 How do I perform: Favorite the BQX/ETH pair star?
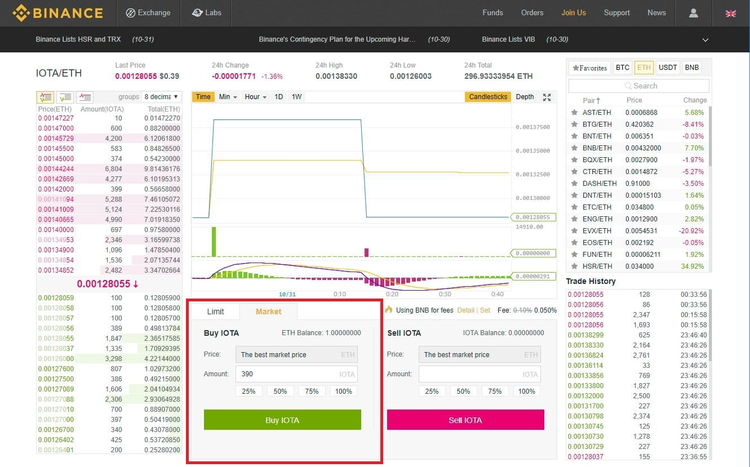[574, 160]
